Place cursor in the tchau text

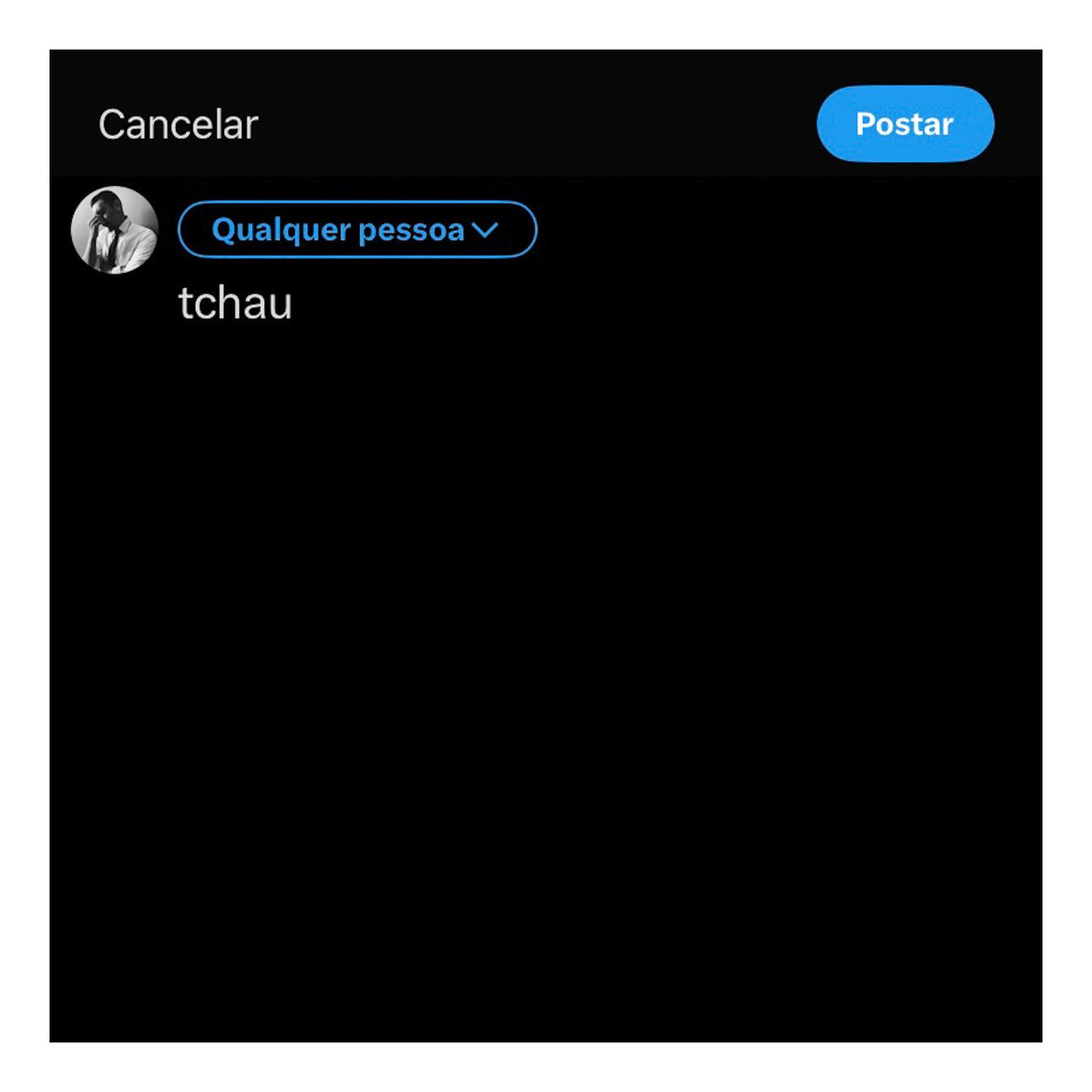235,303
